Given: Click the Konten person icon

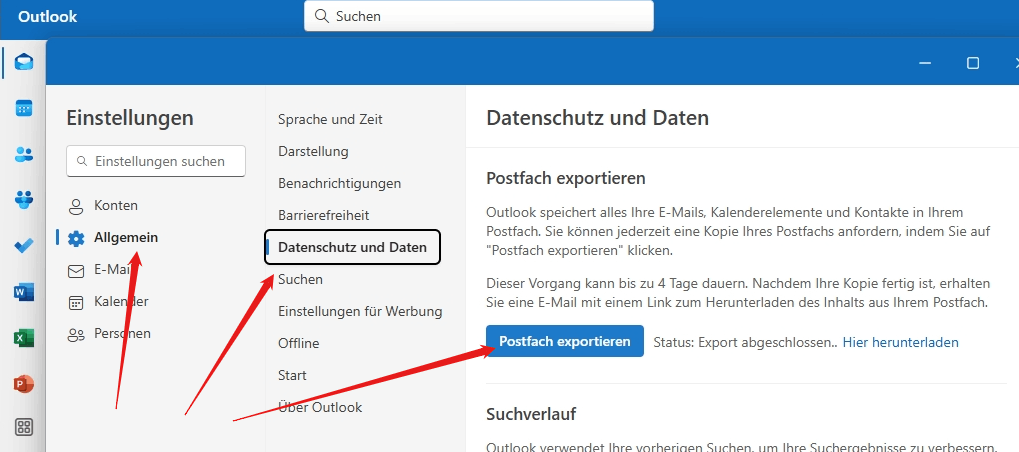Looking at the screenshot, I should tap(76, 207).
